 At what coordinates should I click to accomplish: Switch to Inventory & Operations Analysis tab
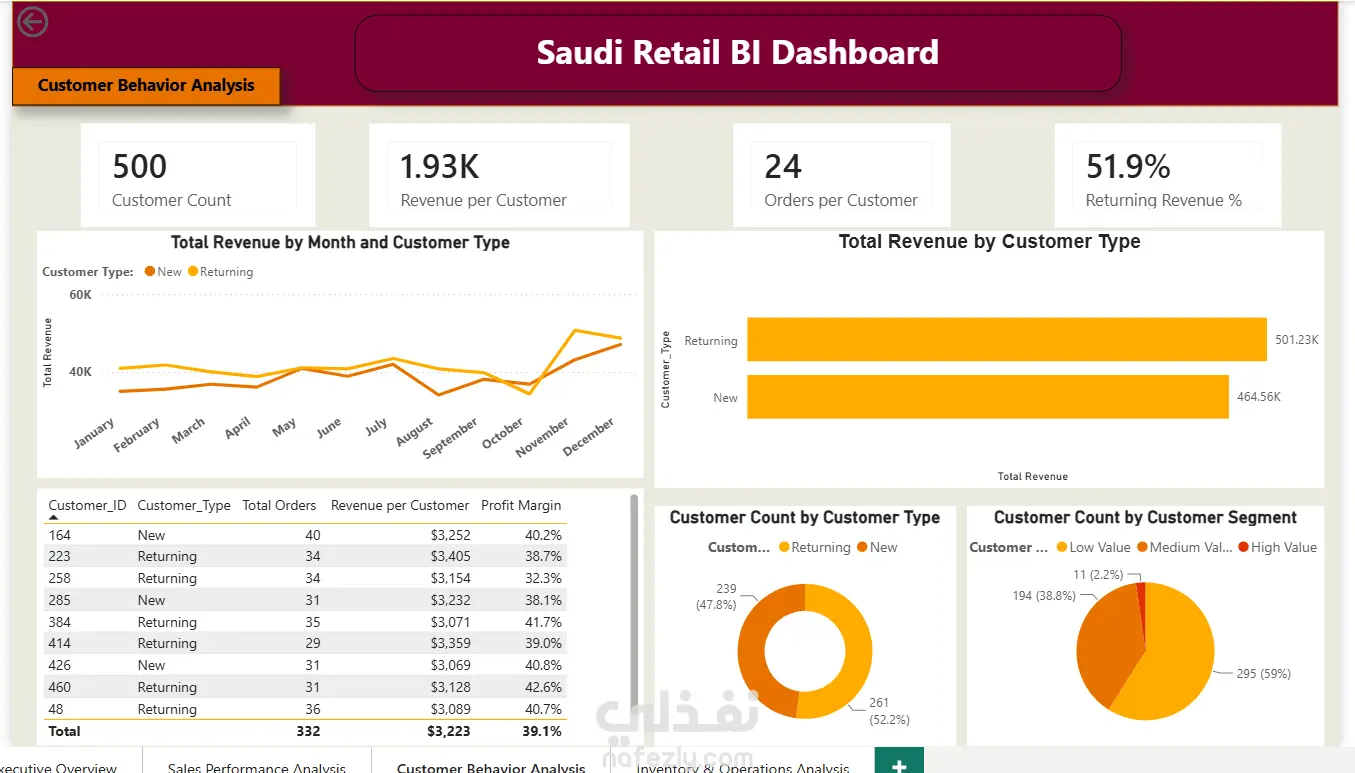[x=743, y=763]
